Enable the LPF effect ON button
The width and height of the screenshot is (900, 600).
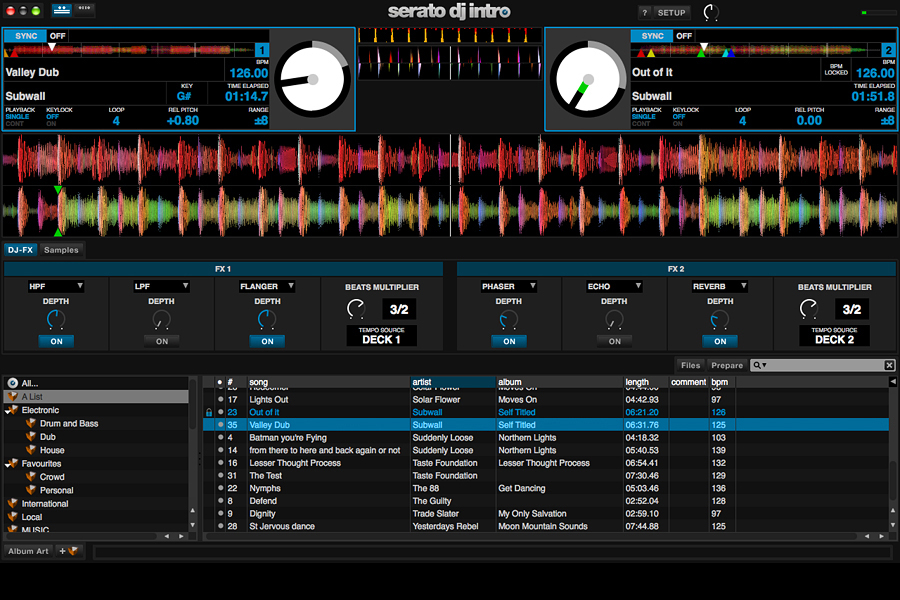(162, 341)
